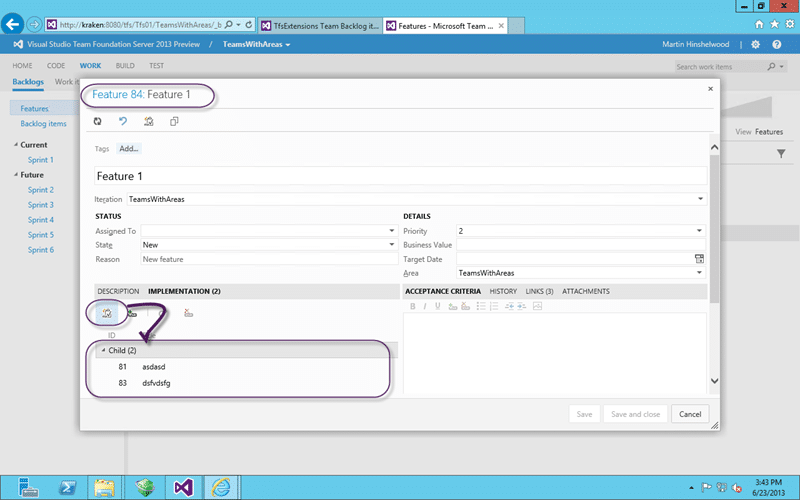Click the revert changes undo icon
The width and height of the screenshot is (800, 500).
[x=123, y=121]
